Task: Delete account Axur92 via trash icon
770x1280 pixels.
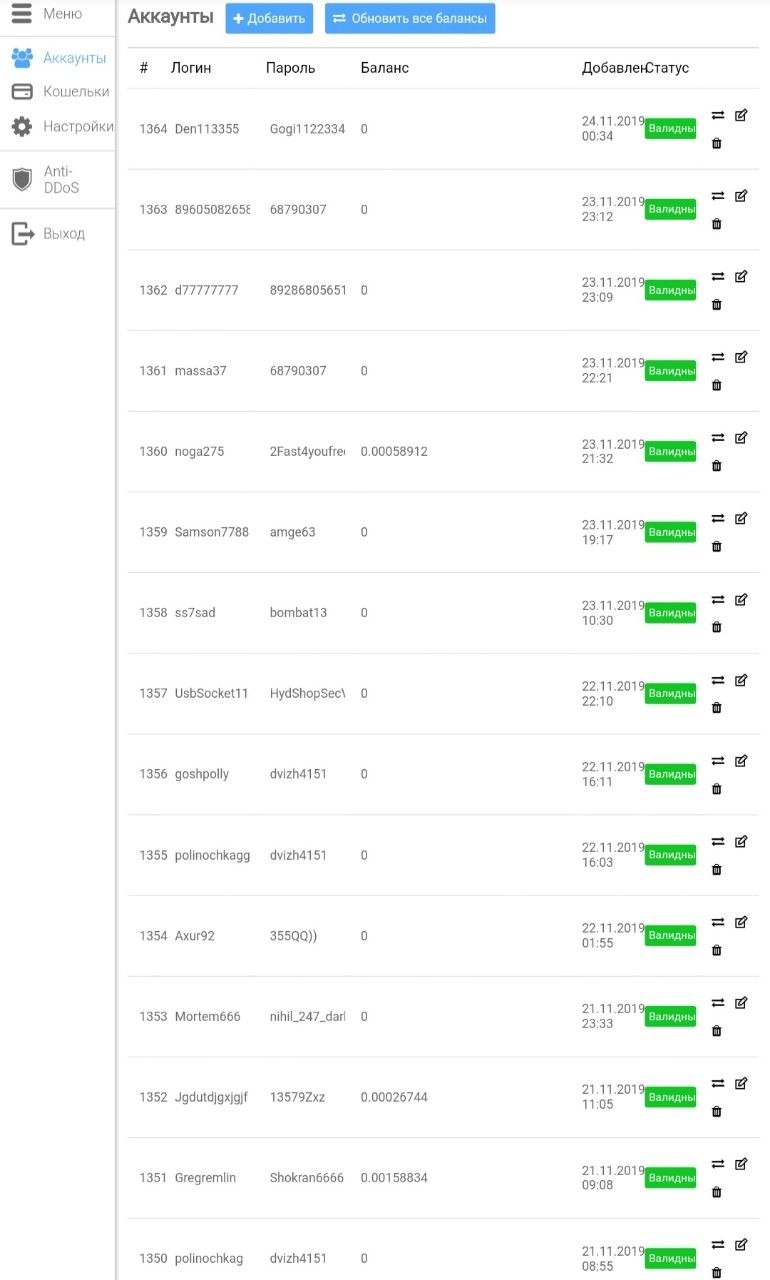Action: (x=716, y=950)
